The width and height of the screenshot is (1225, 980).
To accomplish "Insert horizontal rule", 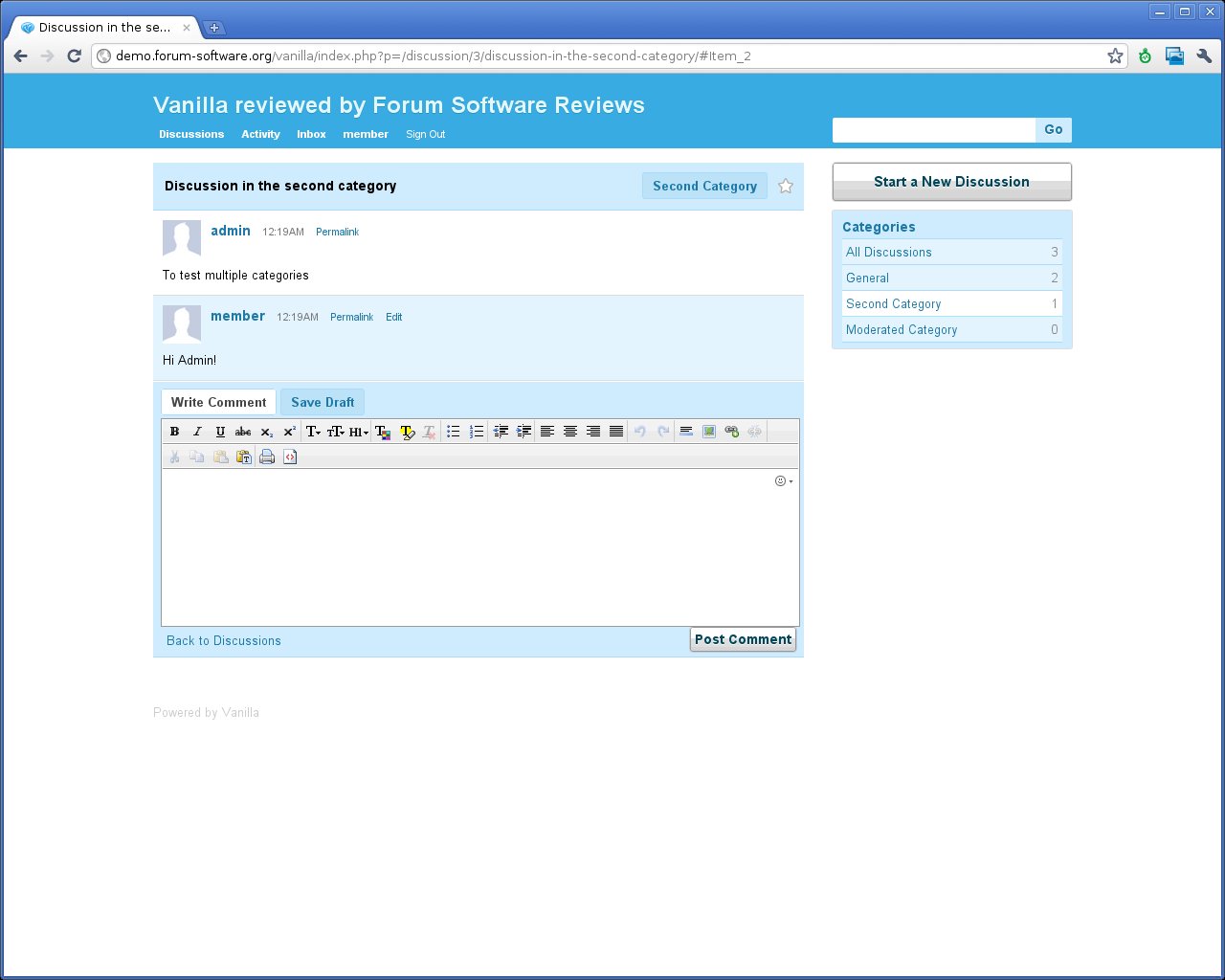I will tap(686, 432).
